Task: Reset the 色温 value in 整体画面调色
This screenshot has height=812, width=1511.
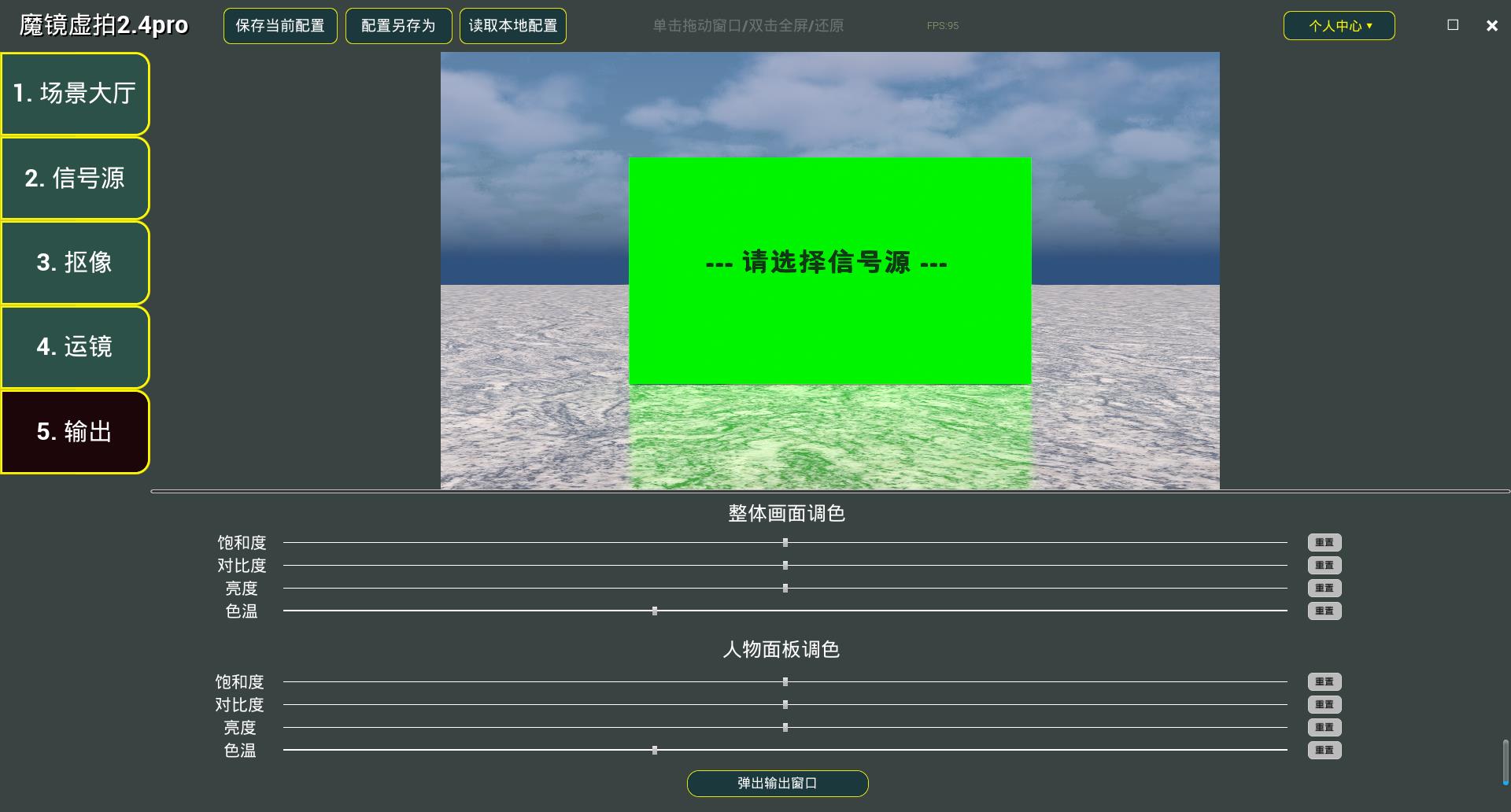Action: point(1324,611)
